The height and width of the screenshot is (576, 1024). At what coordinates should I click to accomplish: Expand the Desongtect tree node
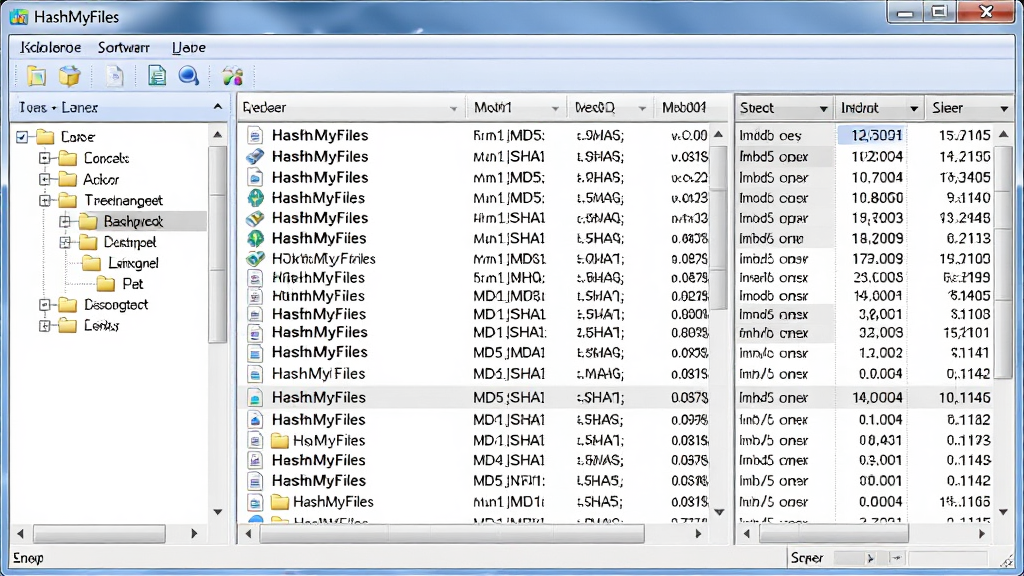[44, 305]
